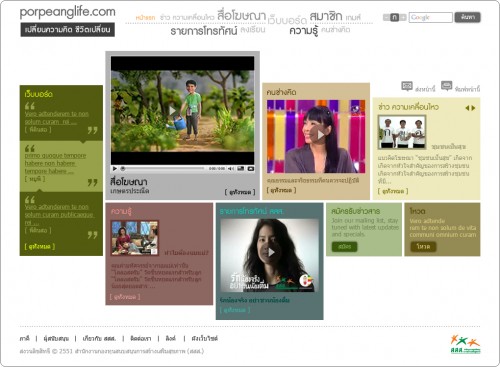Screen dimensions: 500x367
Task: Click the email-this-page envelope icon
Action: coord(407,86)
